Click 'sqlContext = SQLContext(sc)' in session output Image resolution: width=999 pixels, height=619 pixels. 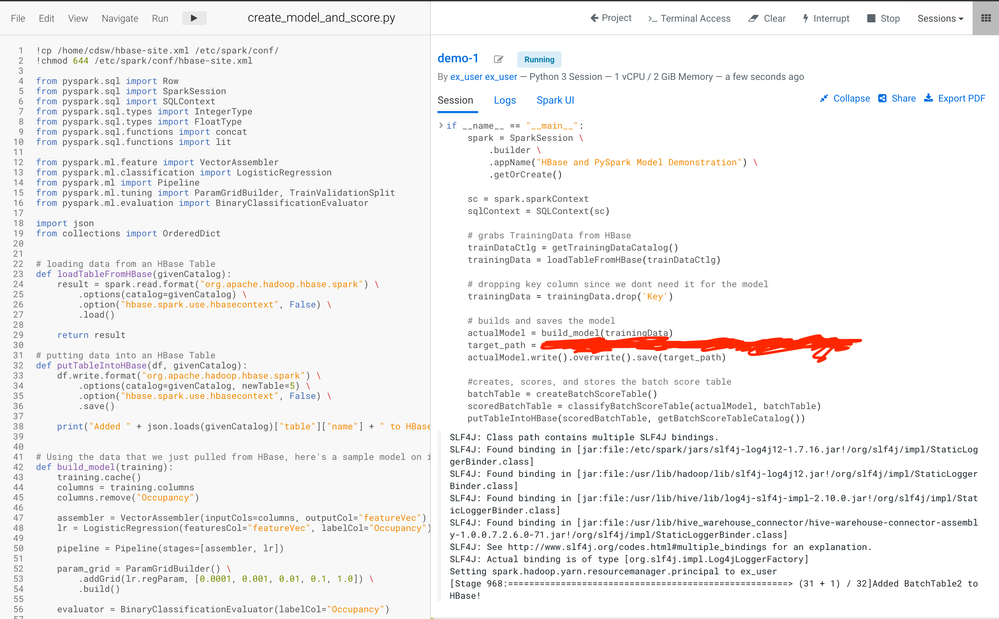538,211
